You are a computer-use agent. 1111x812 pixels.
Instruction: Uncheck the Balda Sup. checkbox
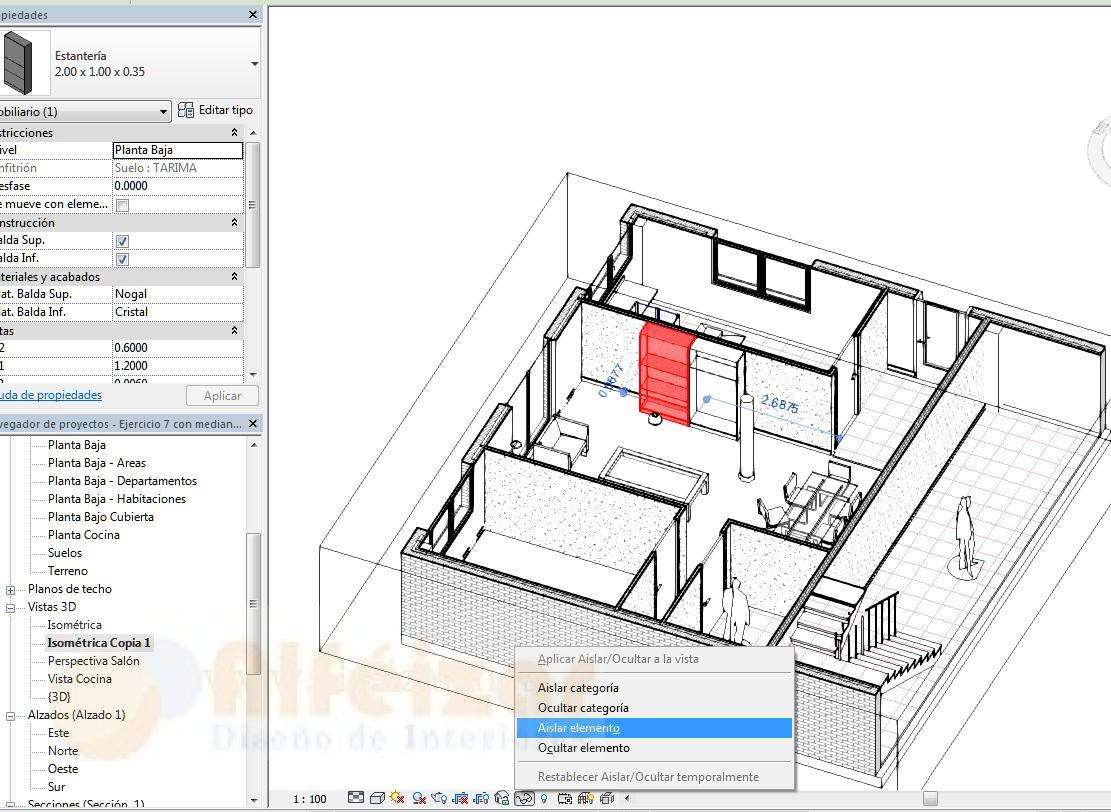[x=123, y=241]
